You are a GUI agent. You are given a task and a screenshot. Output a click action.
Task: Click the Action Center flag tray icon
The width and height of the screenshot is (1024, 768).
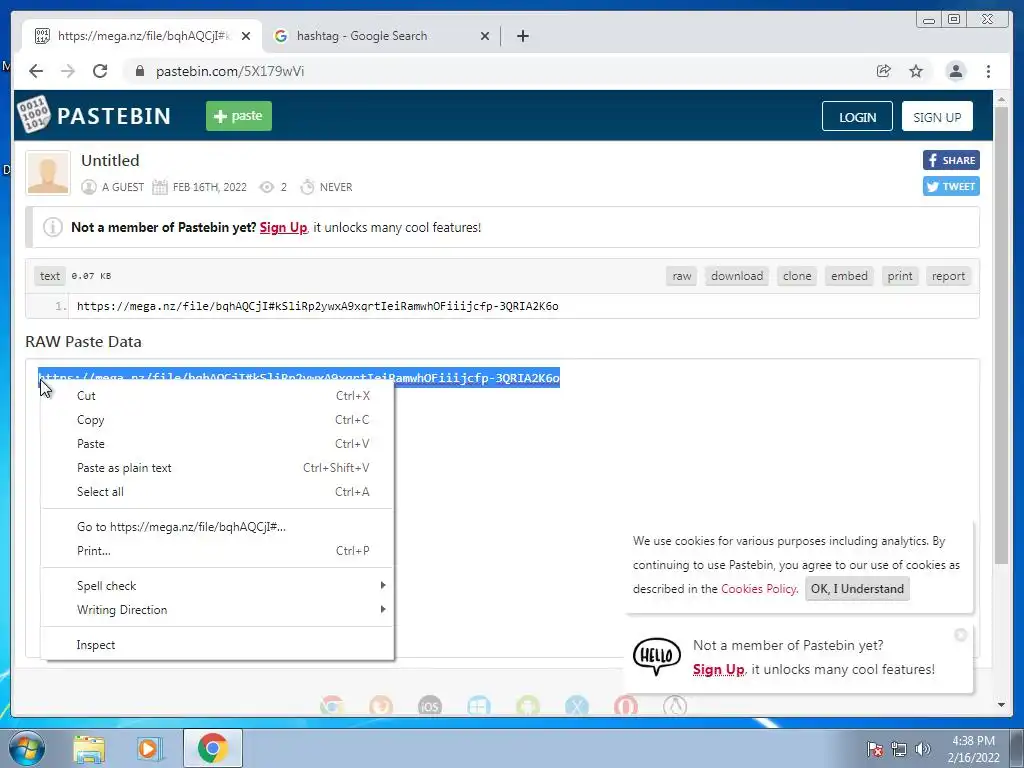point(874,749)
